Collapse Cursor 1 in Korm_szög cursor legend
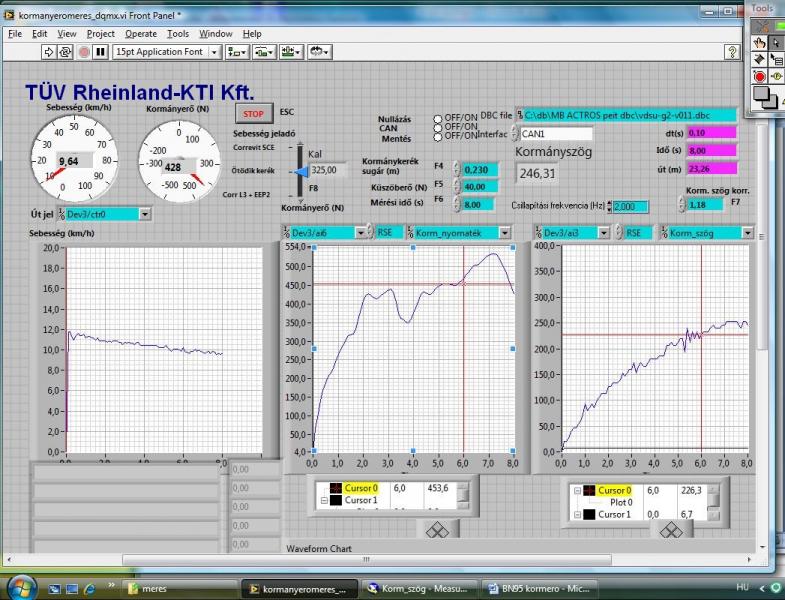 tap(577, 514)
